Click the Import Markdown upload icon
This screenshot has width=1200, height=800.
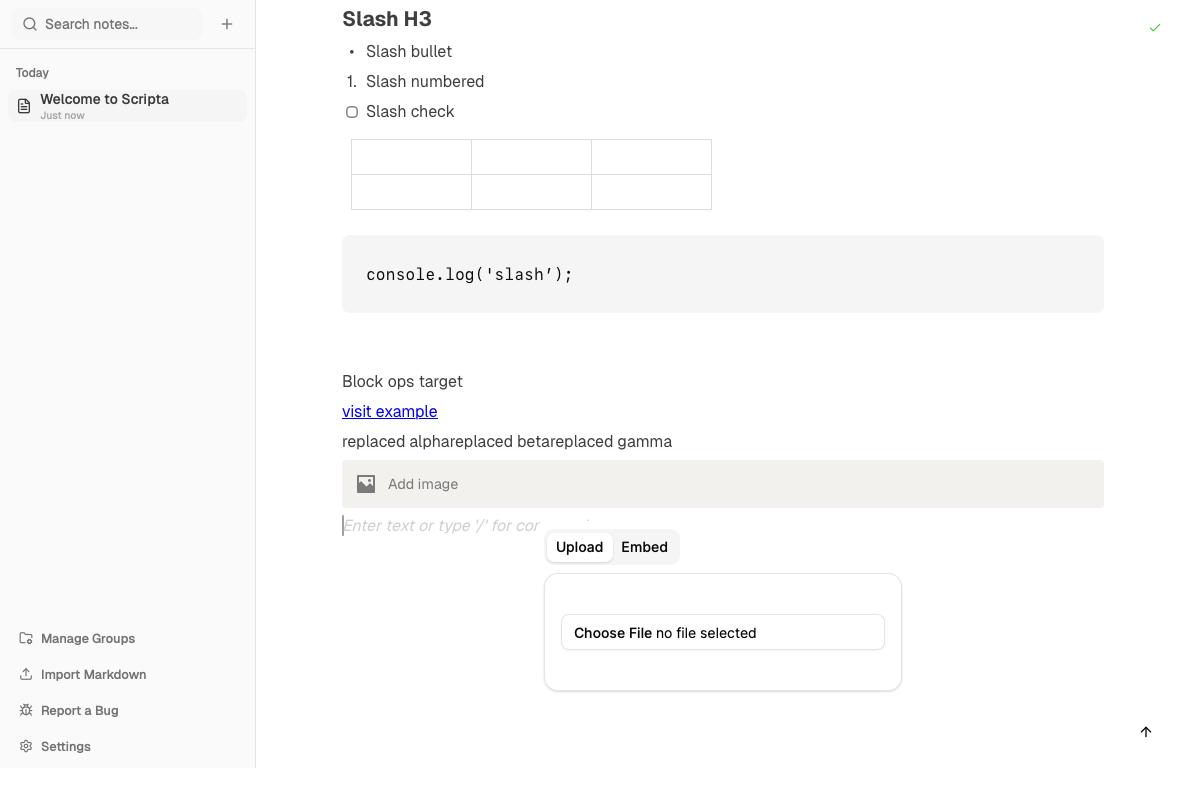24,674
